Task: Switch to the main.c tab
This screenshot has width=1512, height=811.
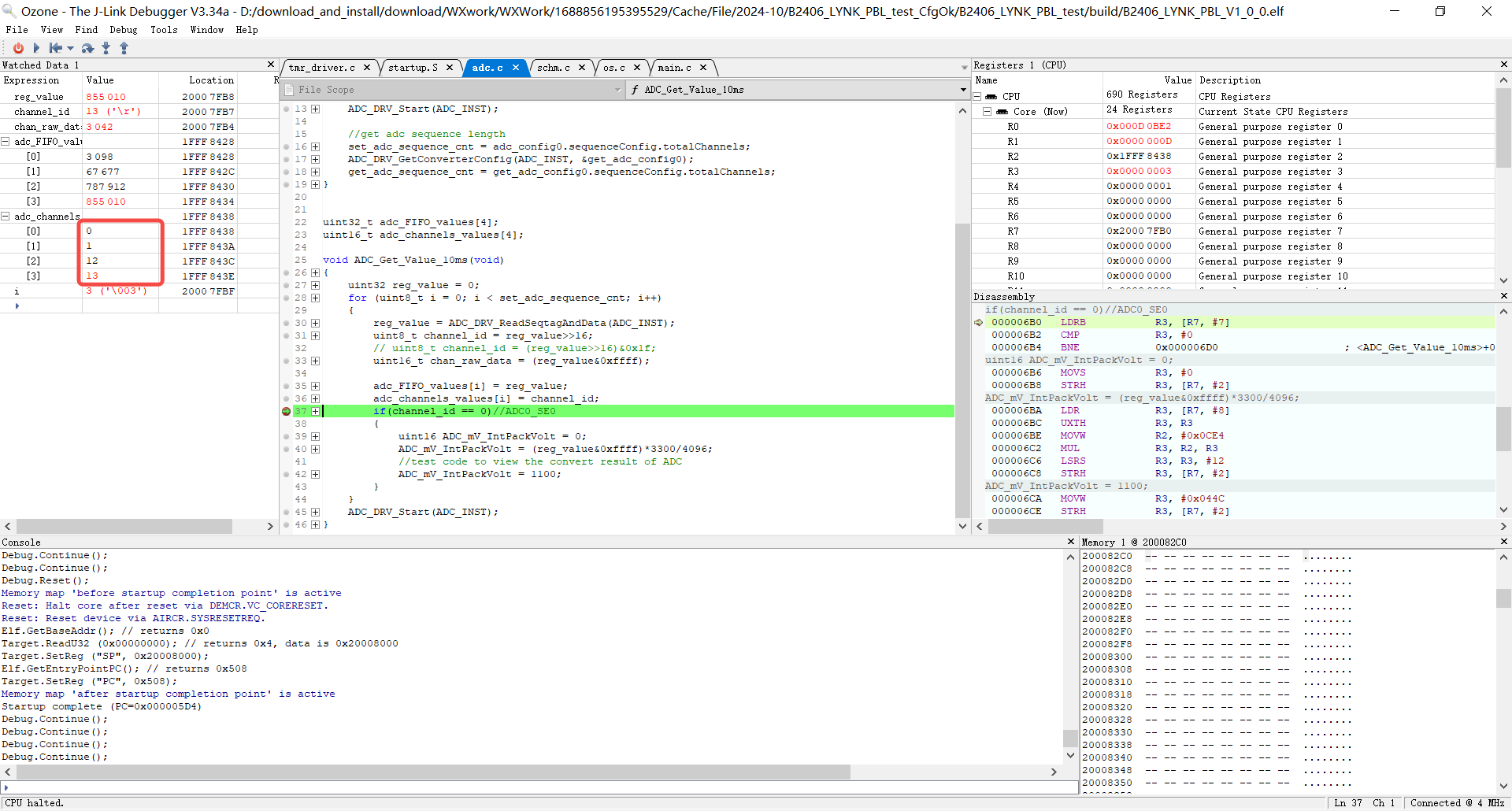Action: [675, 68]
